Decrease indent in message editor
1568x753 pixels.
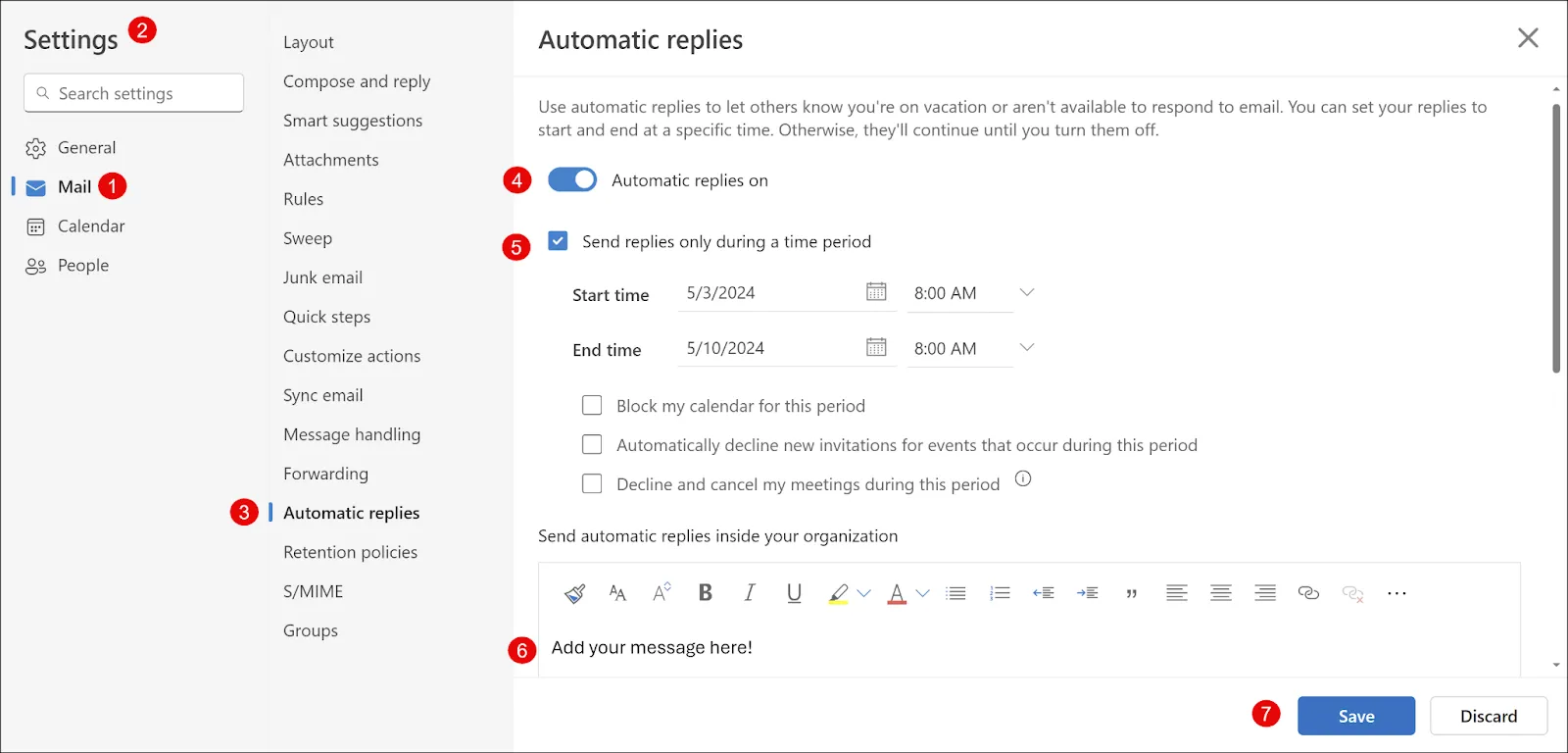[x=1043, y=593]
